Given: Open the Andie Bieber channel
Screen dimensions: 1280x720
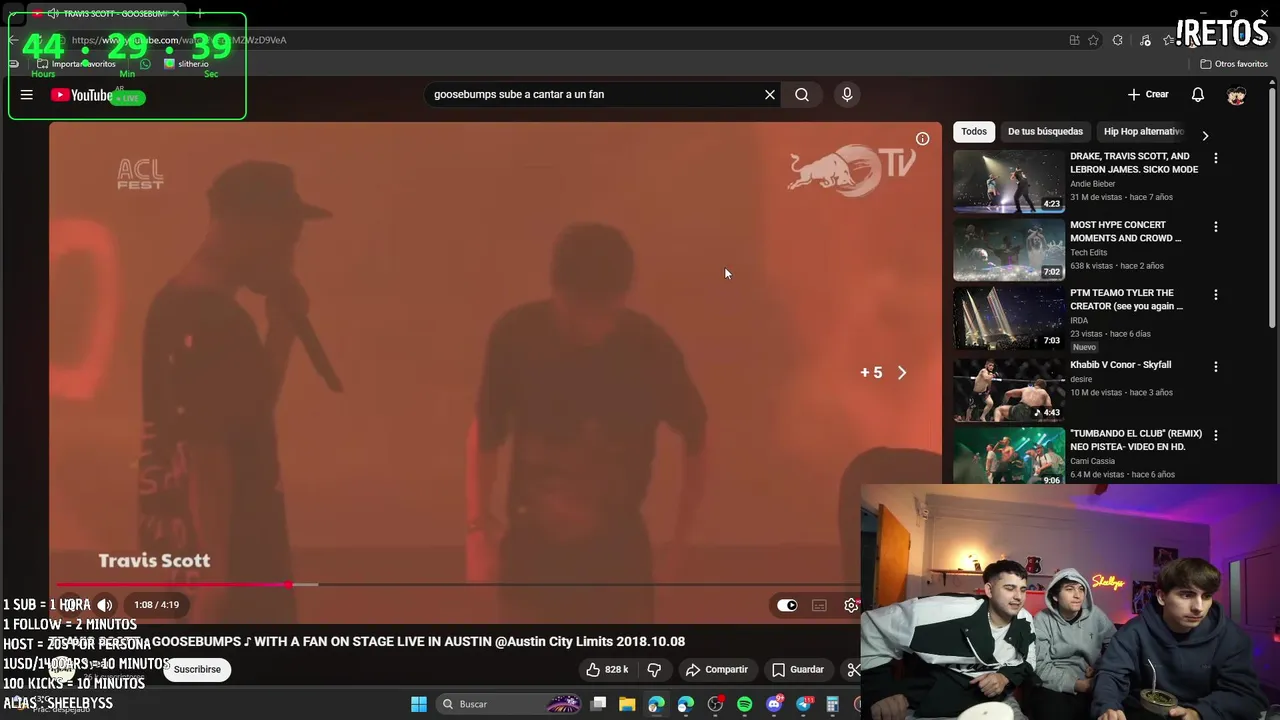Looking at the screenshot, I should click(1092, 184).
